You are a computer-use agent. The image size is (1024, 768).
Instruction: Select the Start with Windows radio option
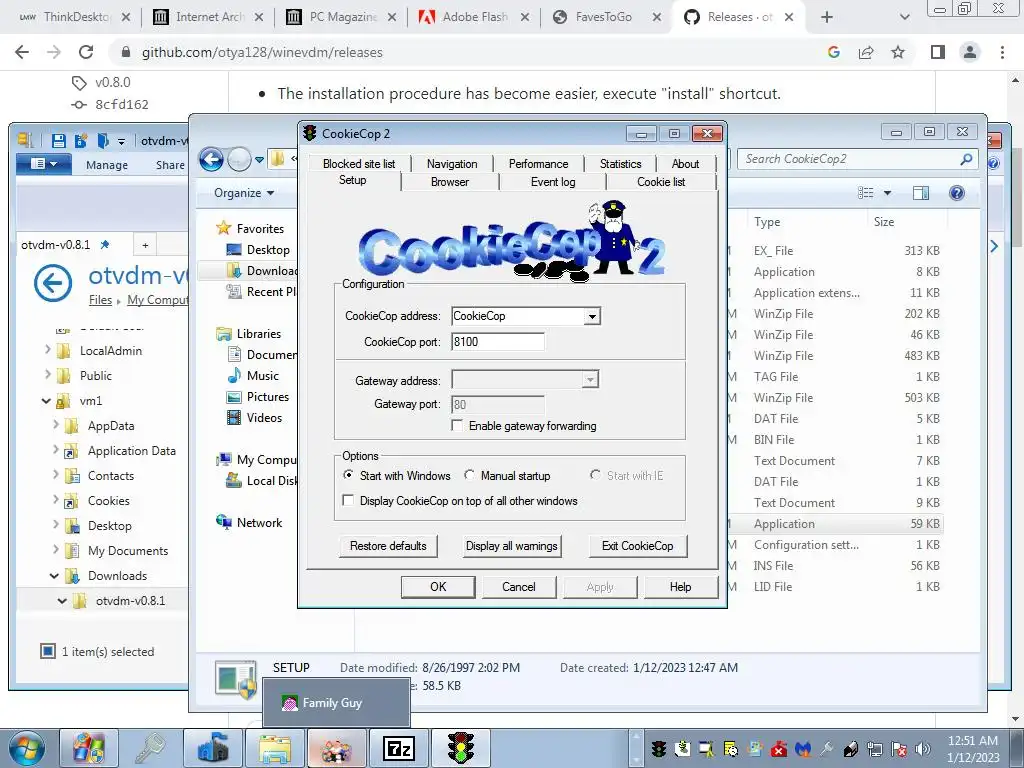(x=348, y=475)
